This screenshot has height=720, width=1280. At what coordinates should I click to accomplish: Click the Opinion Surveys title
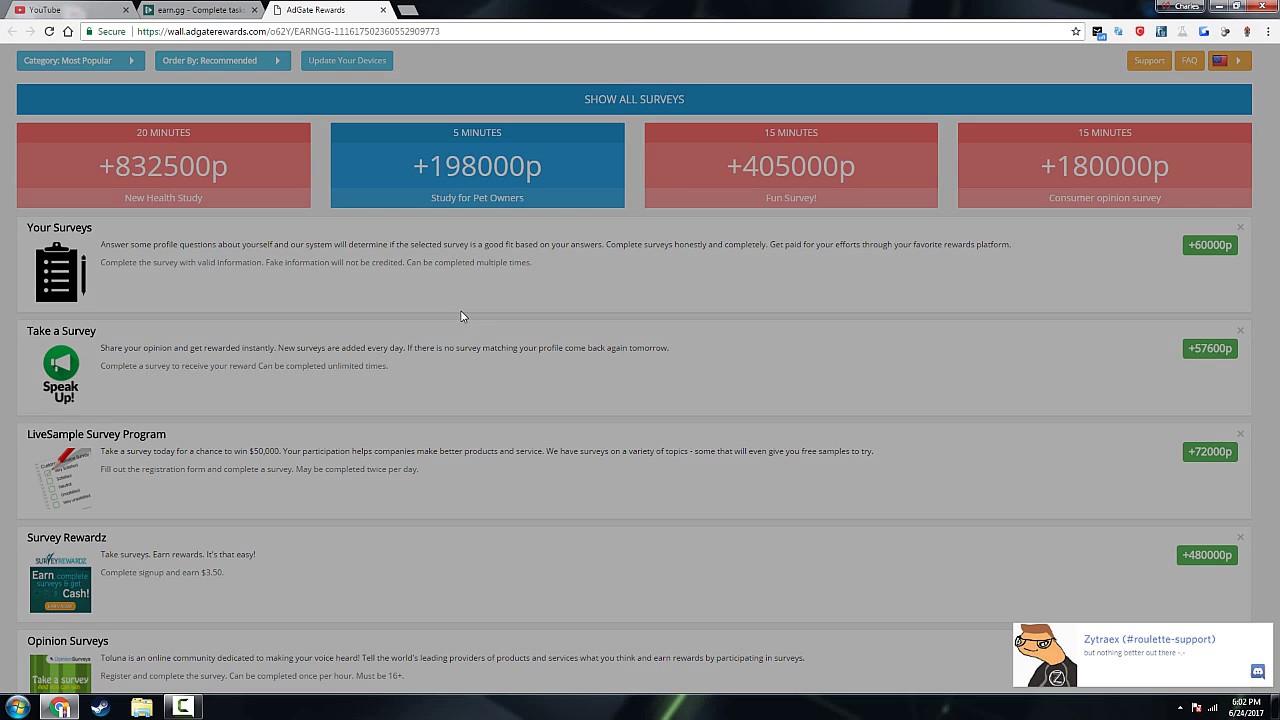(67, 641)
